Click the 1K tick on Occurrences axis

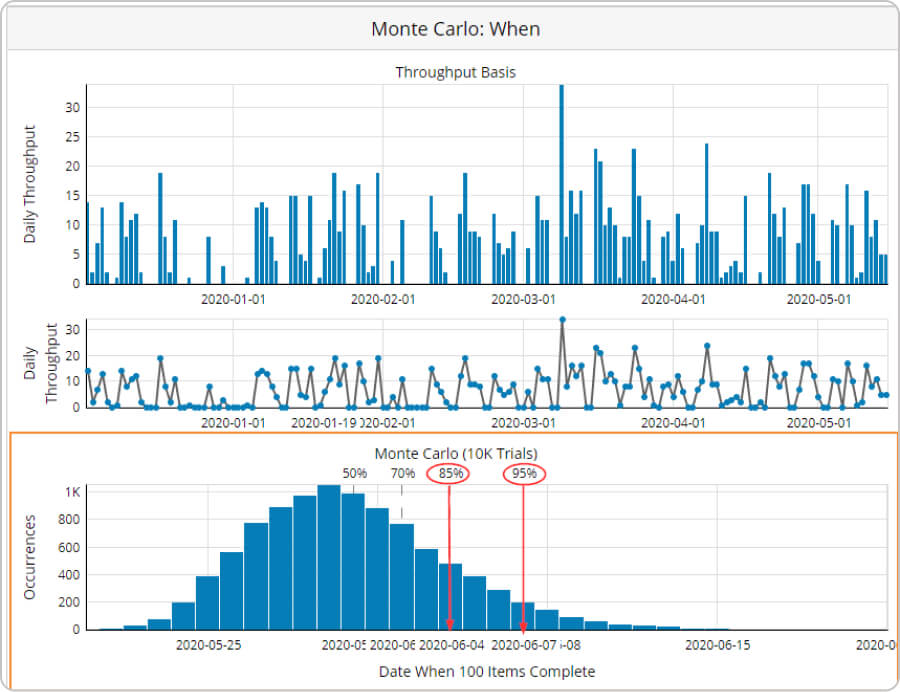[74, 492]
